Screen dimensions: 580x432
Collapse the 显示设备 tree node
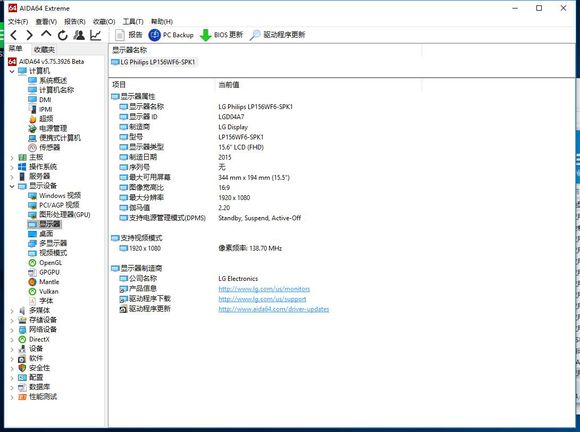click(12, 186)
